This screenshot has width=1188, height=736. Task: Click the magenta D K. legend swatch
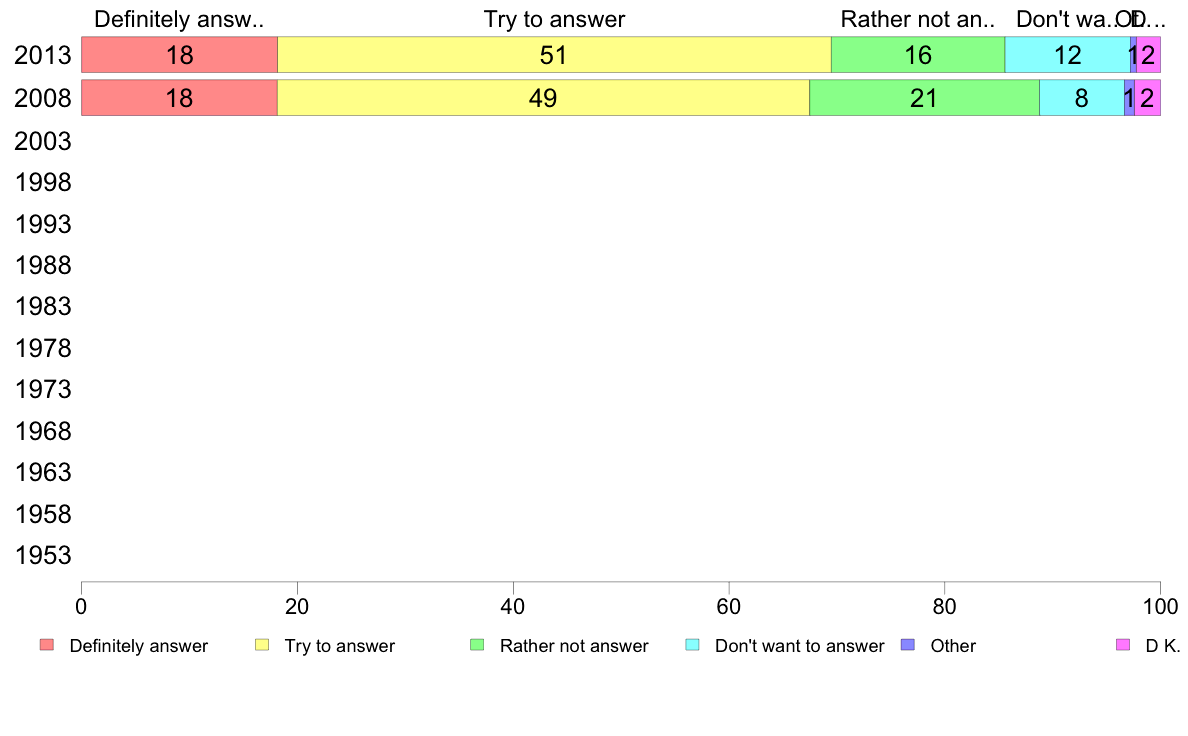(1123, 645)
